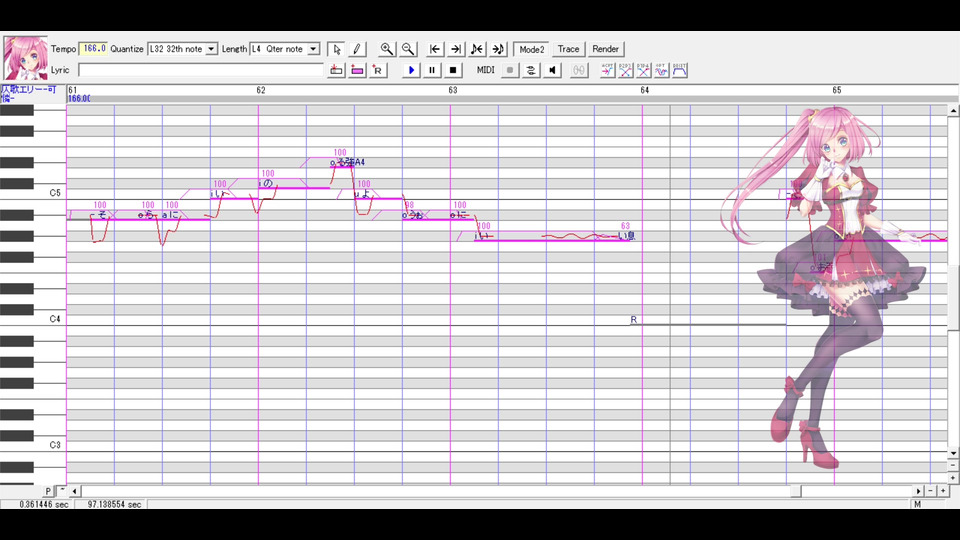Pause playback
Viewport: 960px width, 540px height.
[432, 70]
